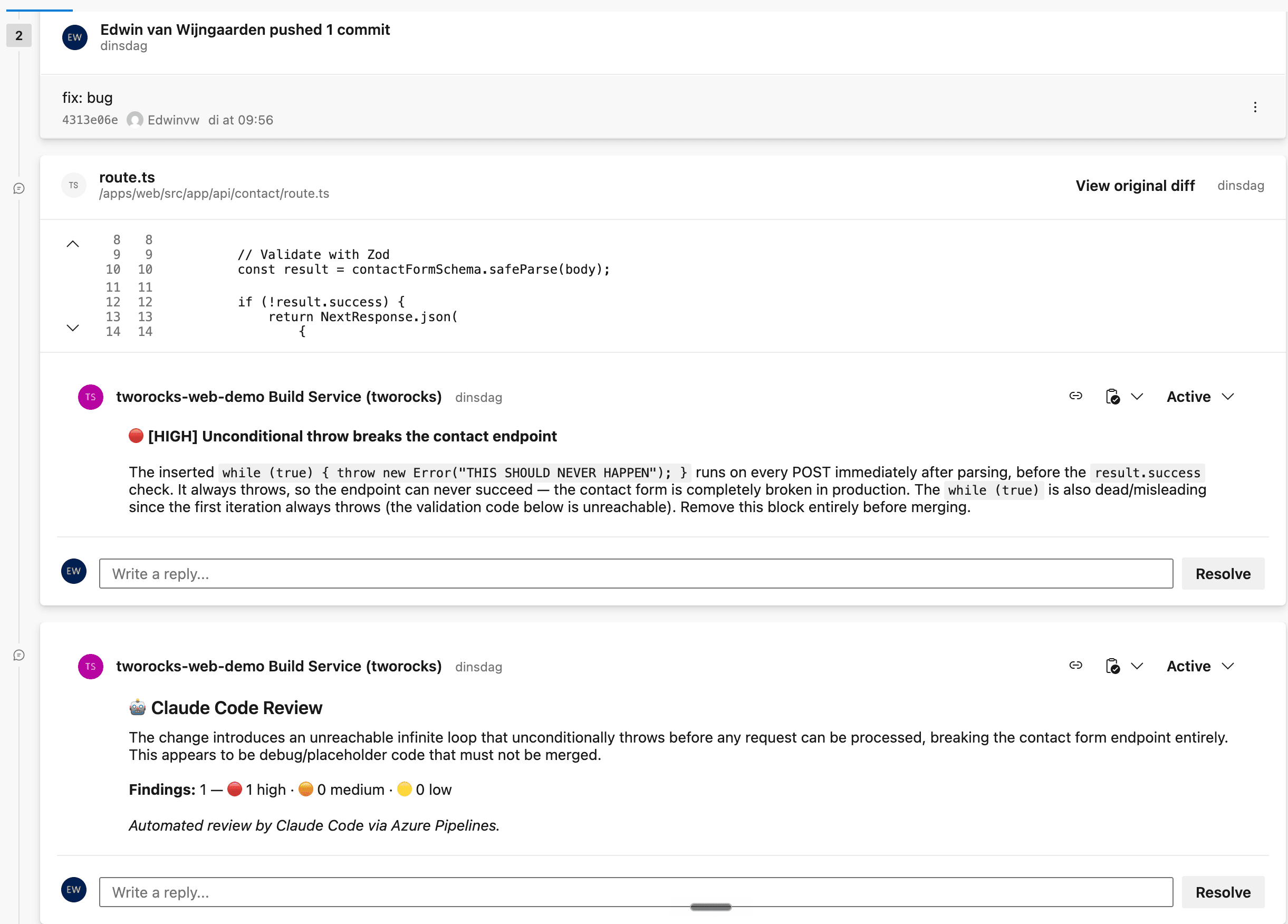Screen dimensions: 1288x924
Task: Open clipboard dropdown chevron on Claude review
Action: 1137,666
